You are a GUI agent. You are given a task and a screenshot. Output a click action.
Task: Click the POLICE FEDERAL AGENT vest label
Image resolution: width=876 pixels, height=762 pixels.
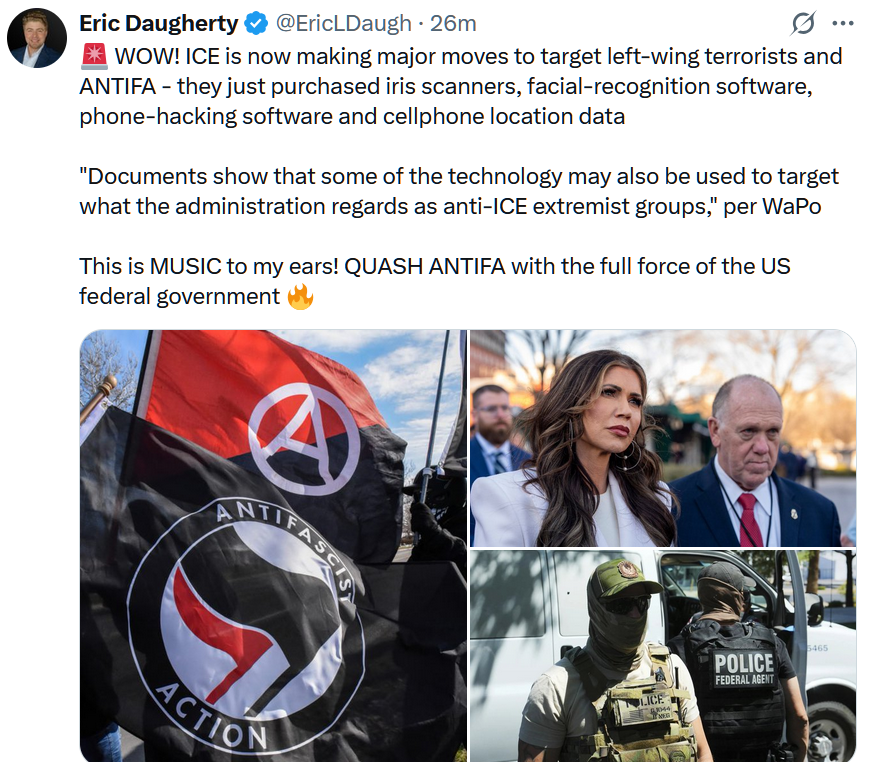pyautogui.click(x=744, y=669)
